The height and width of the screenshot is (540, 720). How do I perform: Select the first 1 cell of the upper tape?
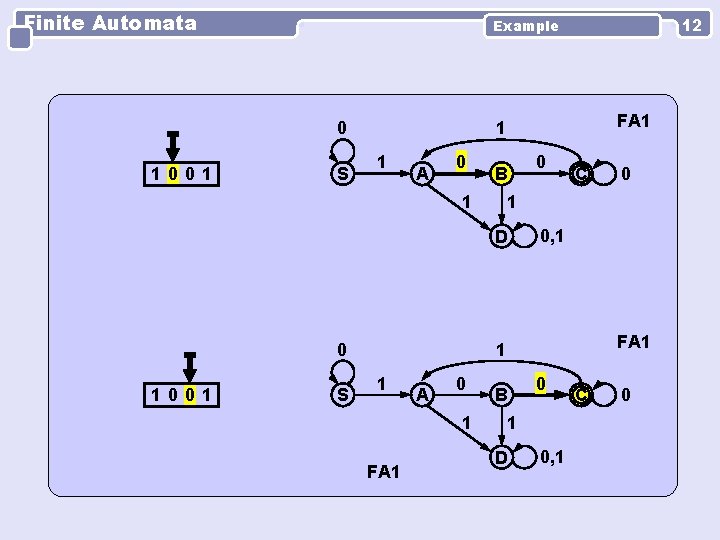point(155,174)
